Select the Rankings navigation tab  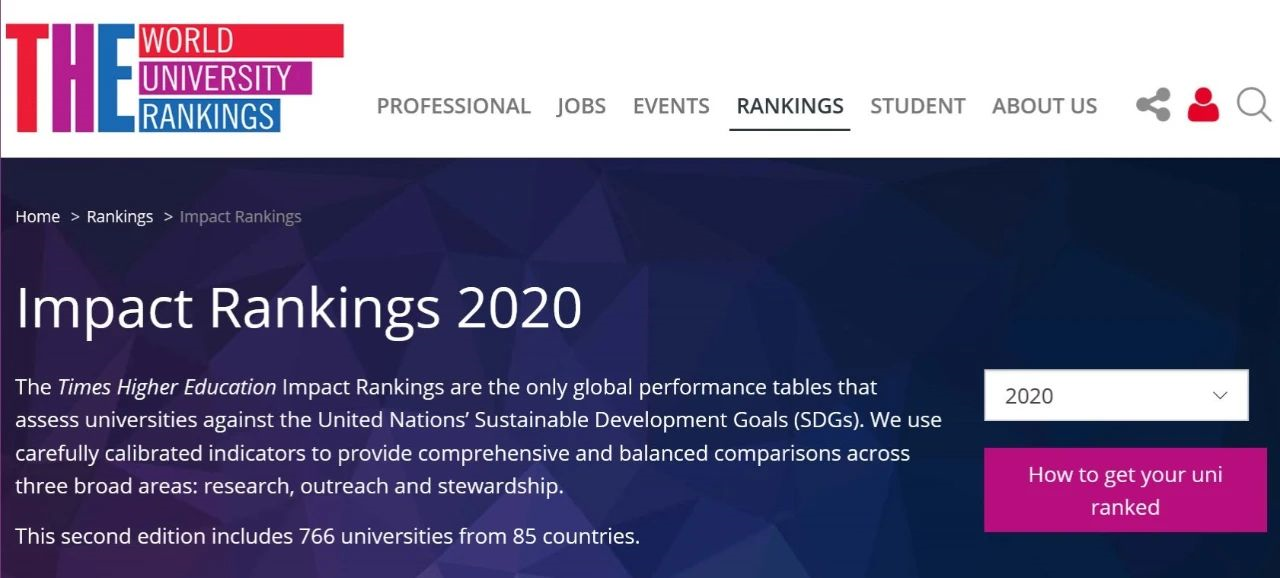tap(790, 106)
